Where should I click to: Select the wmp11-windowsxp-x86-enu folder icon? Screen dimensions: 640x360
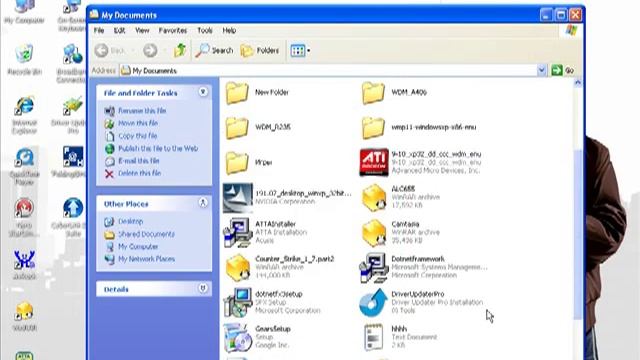[x=373, y=127]
